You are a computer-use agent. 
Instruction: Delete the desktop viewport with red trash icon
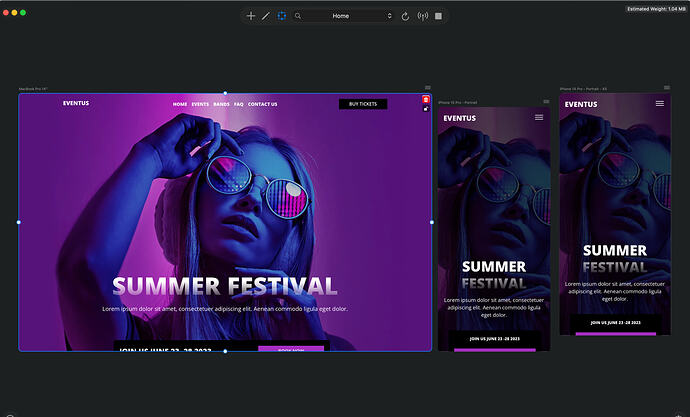pos(426,99)
